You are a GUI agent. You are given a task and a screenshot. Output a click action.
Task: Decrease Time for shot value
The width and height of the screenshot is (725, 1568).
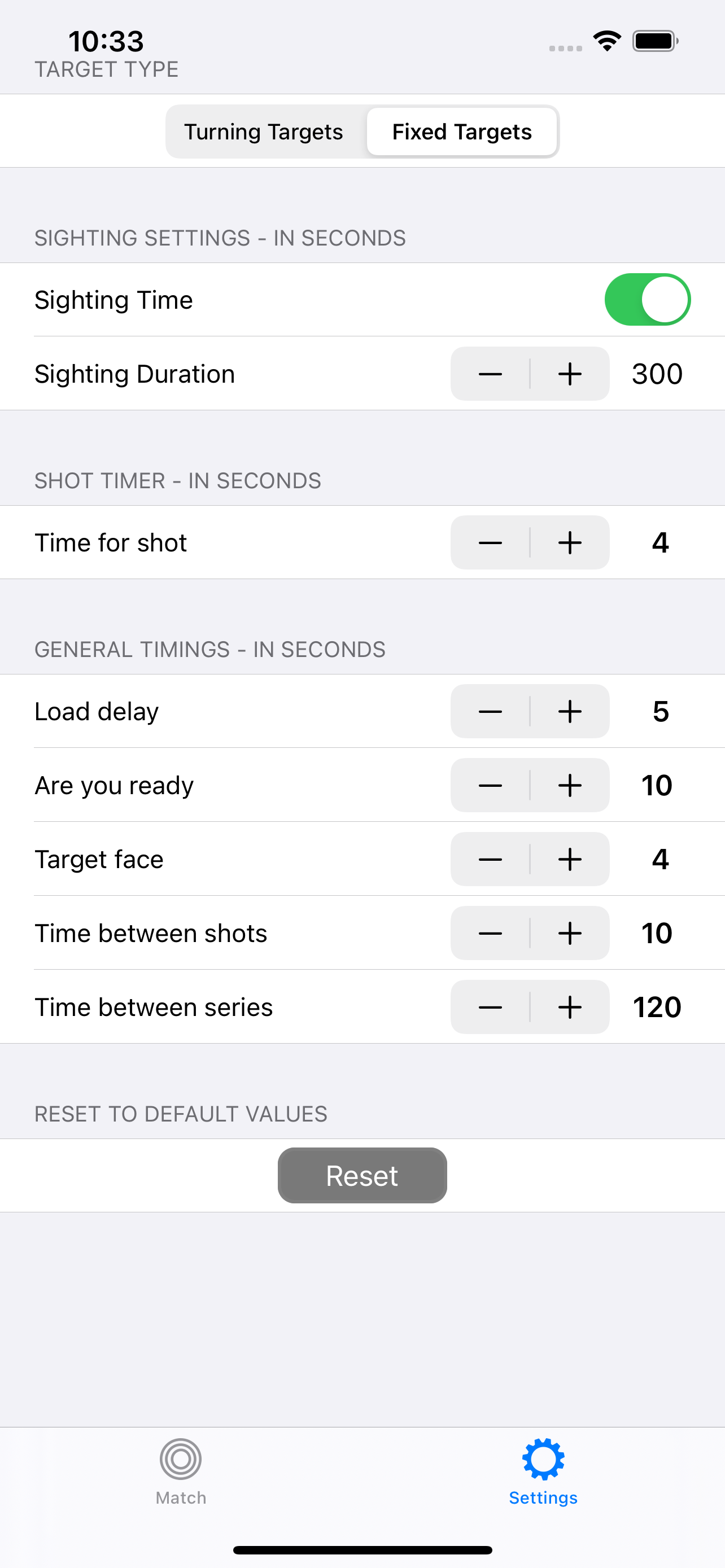coord(490,542)
